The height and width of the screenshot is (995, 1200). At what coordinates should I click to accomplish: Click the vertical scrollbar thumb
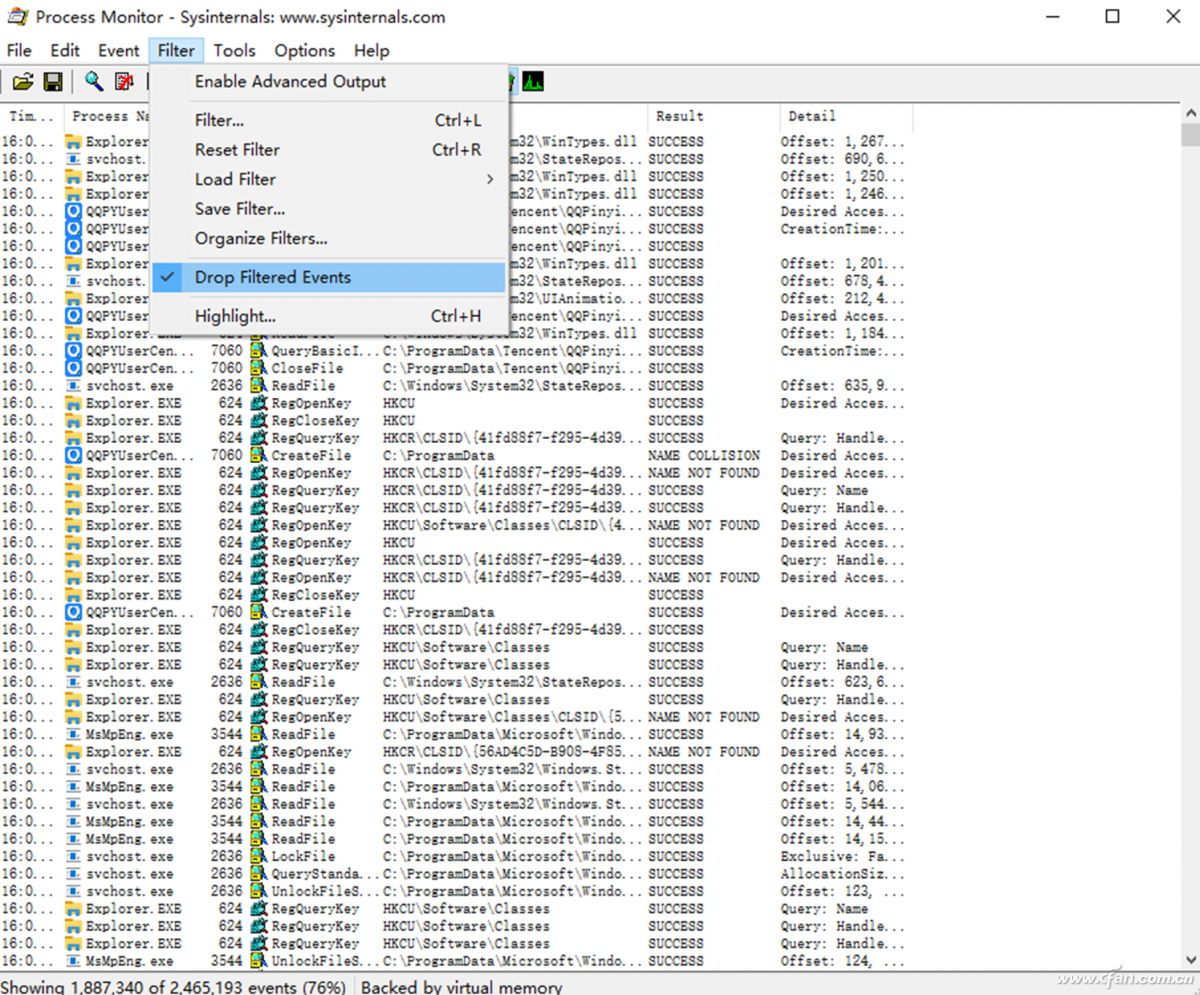pos(1190,135)
